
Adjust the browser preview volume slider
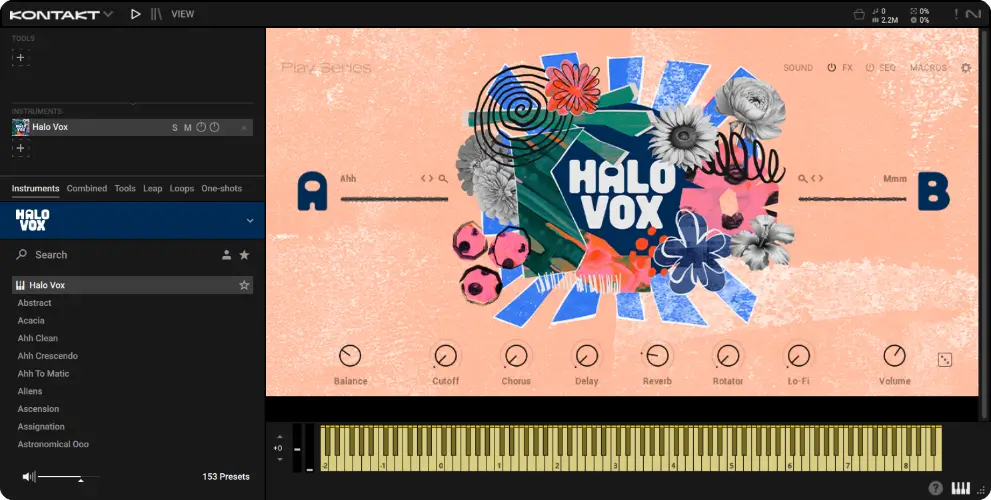click(x=68, y=477)
